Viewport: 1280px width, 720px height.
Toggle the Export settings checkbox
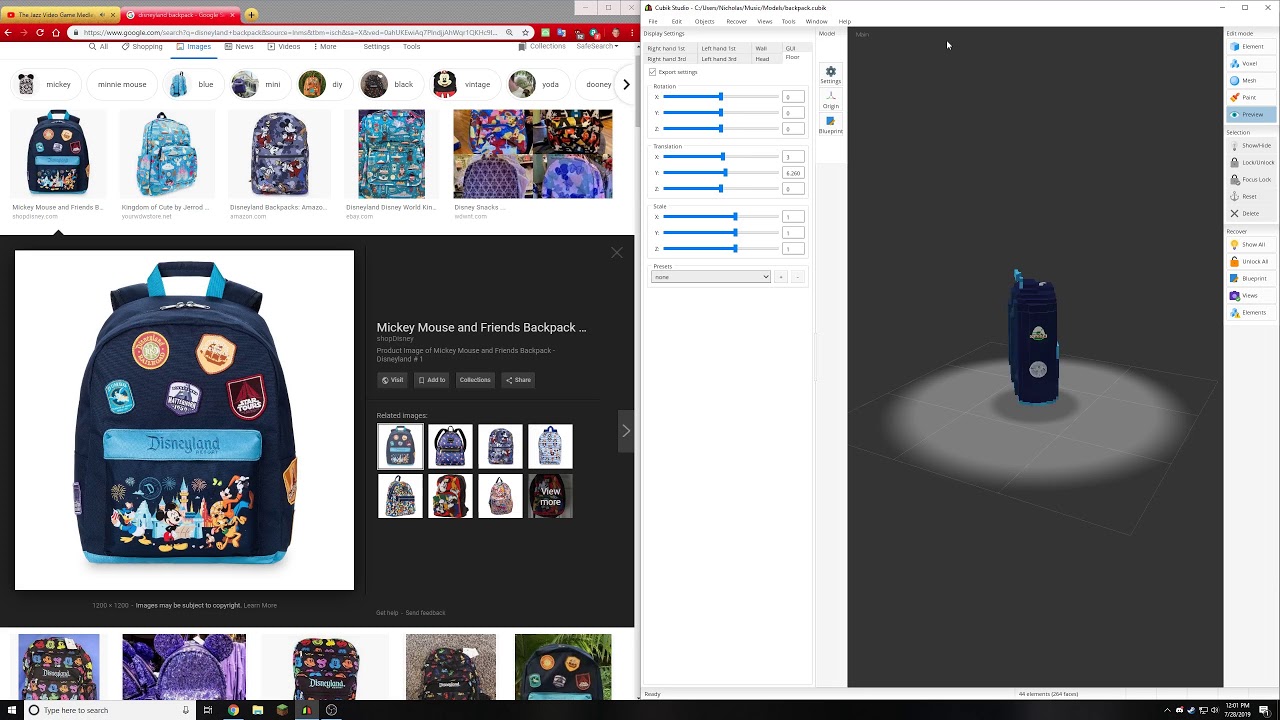coord(653,72)
